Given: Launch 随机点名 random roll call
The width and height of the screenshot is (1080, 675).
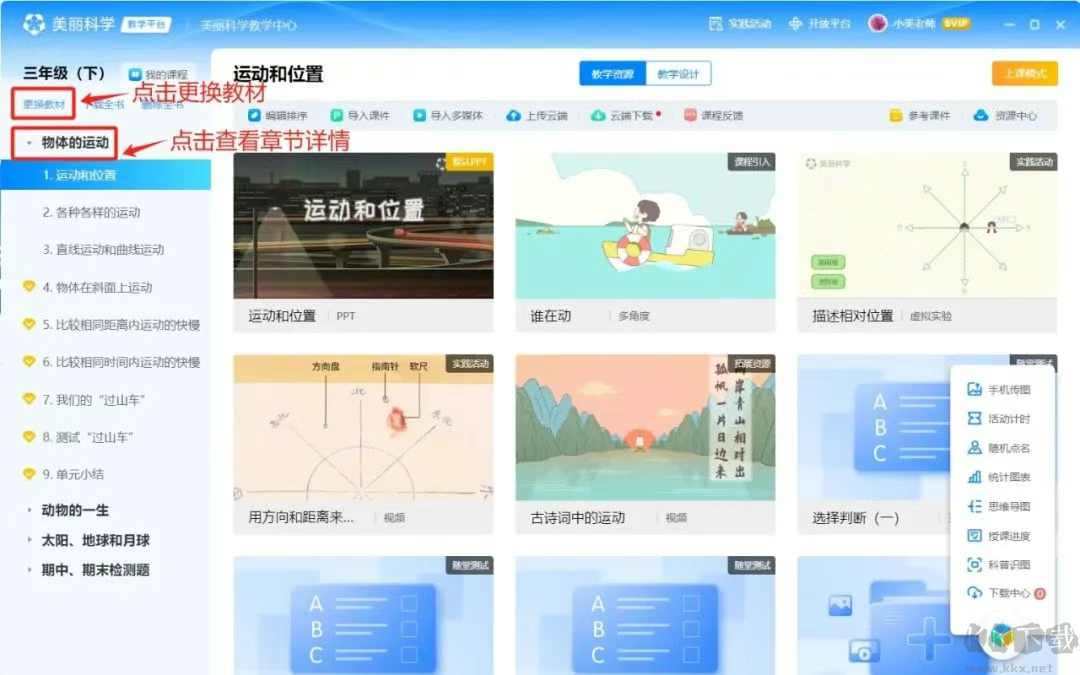Looking at the screenshot, I should 999,448.
